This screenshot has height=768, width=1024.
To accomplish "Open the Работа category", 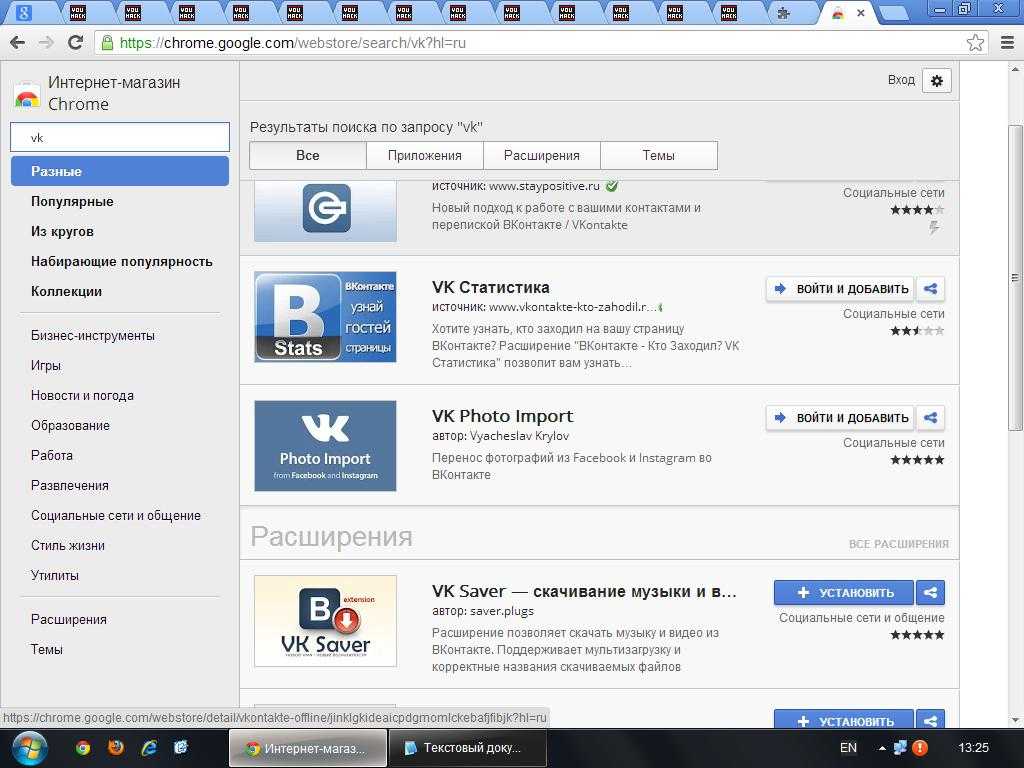I will (52, 455).
